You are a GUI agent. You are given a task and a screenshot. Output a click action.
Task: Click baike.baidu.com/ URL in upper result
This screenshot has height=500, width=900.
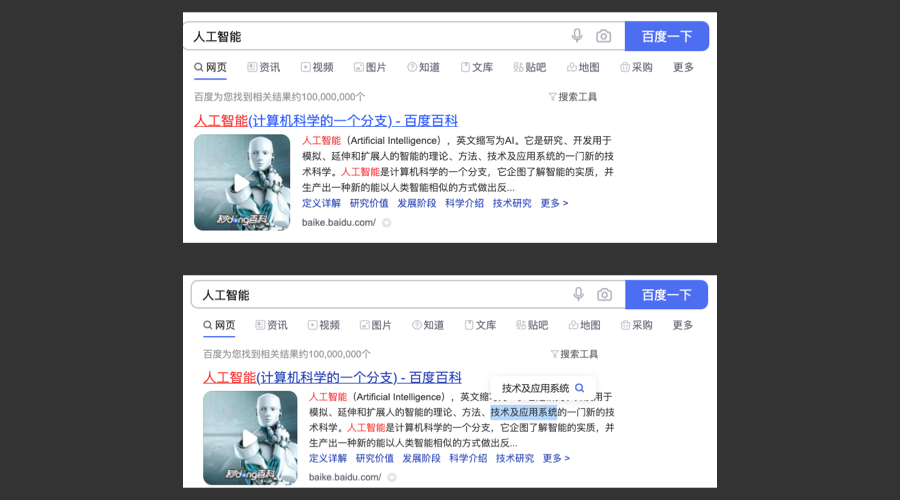click(339, 222)
